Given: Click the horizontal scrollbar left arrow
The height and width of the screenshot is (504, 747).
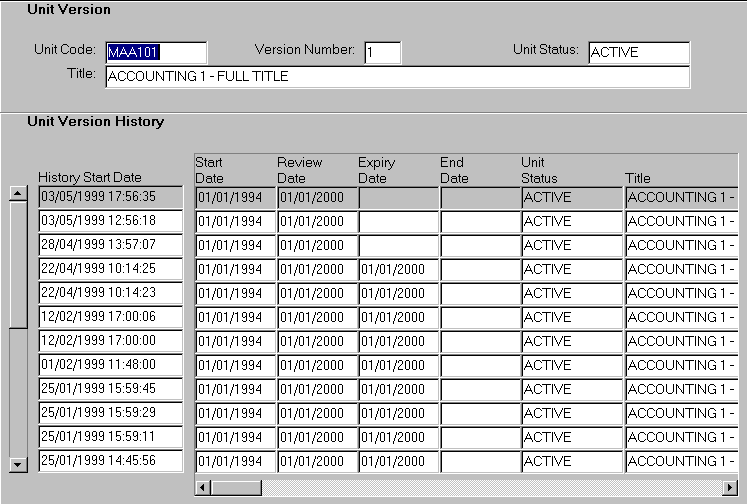Looking at the screenshot, I should pos(203,487).
